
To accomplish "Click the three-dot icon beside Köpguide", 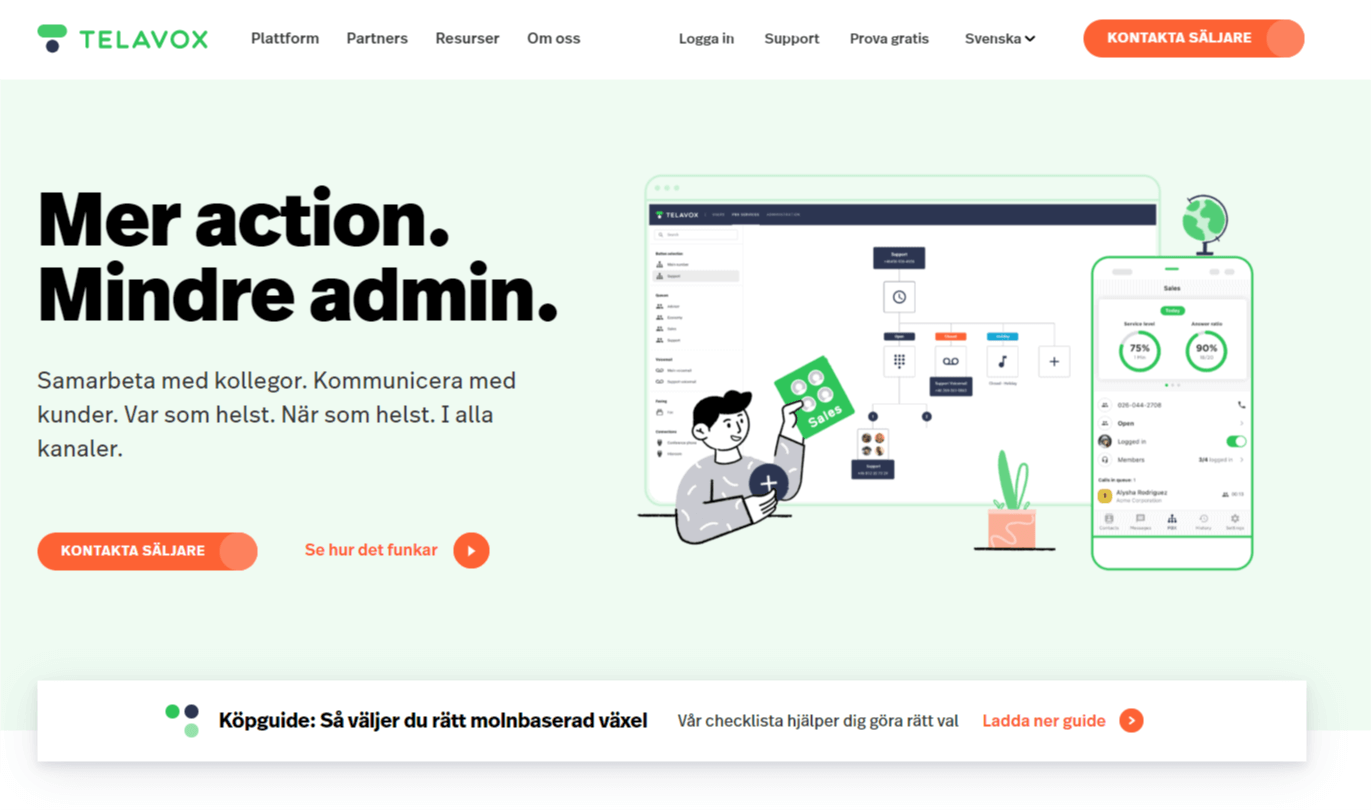I will (183, 720).
